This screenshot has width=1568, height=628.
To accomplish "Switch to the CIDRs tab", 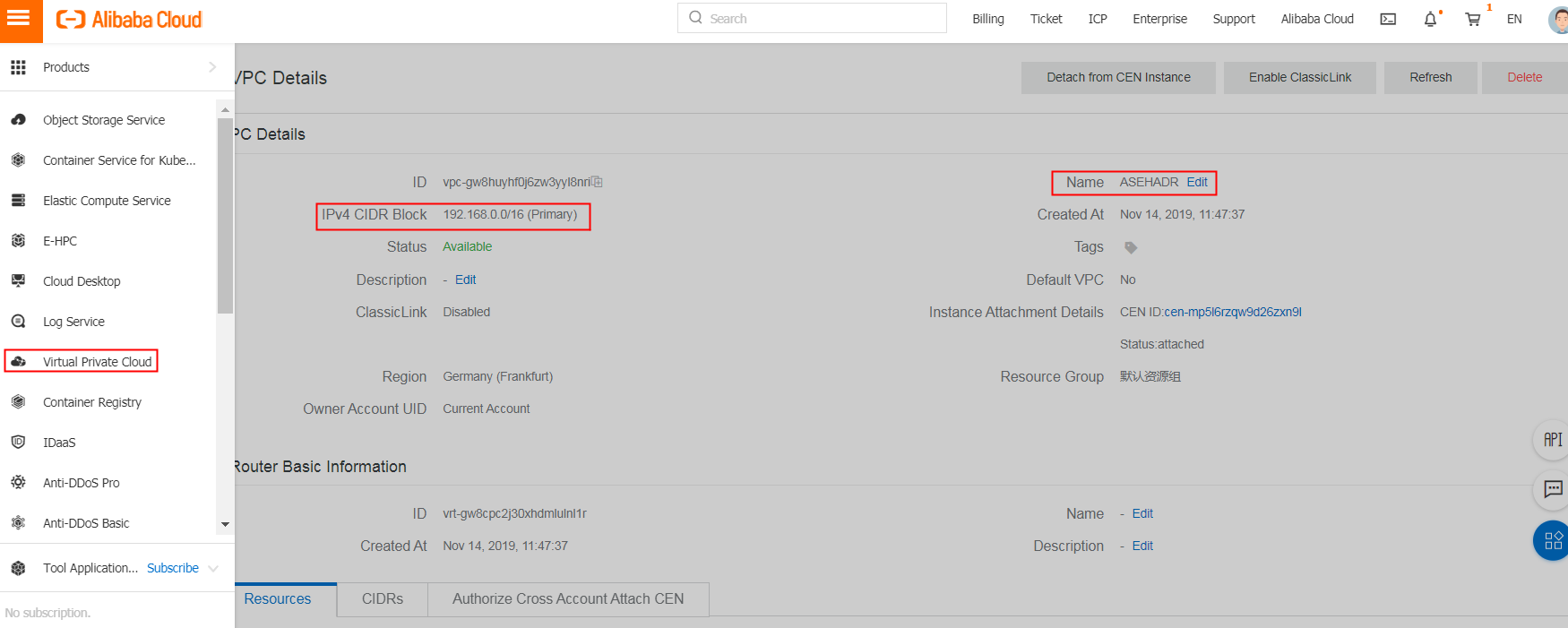I will [x=383, y=599].
